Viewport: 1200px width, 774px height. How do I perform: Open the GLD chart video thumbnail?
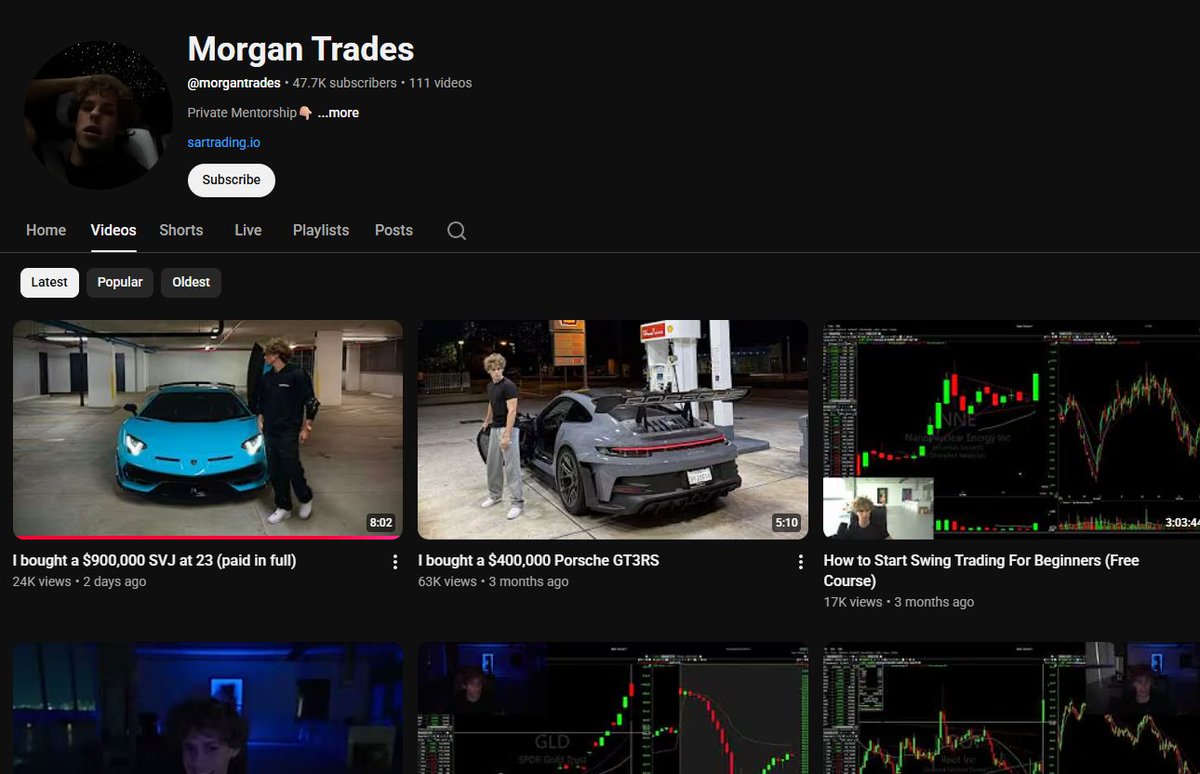[x=613, y=708]
